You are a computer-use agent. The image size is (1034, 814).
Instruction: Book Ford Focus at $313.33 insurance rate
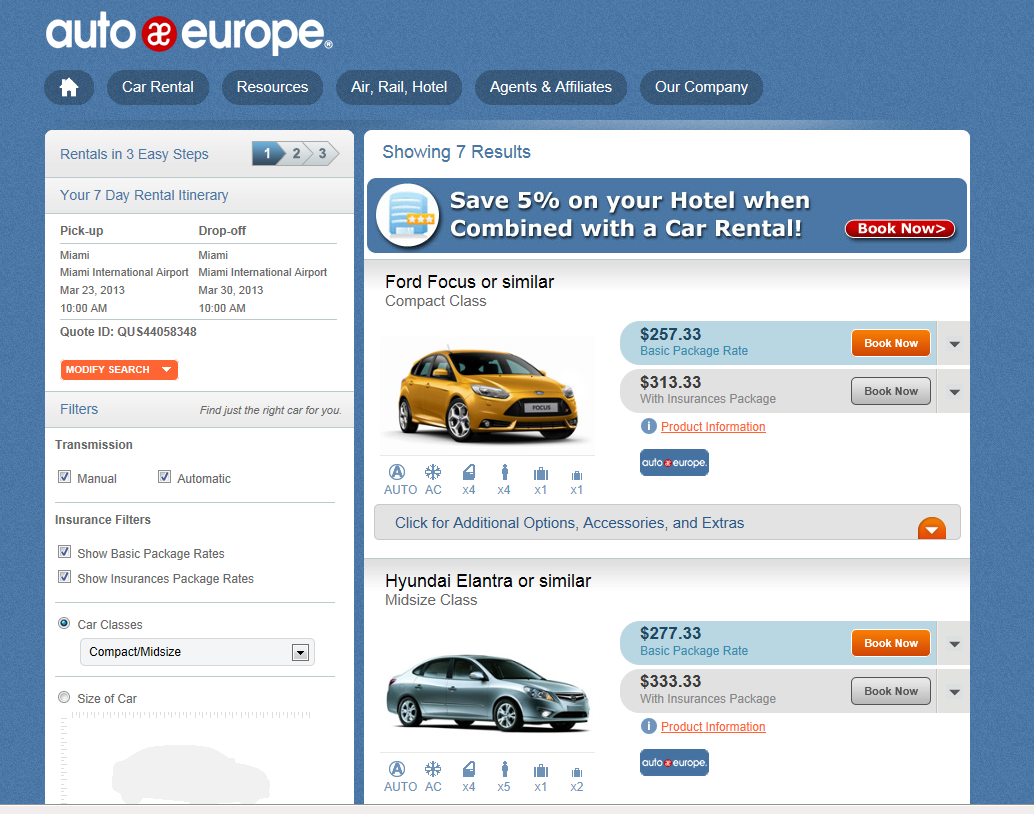891,391
